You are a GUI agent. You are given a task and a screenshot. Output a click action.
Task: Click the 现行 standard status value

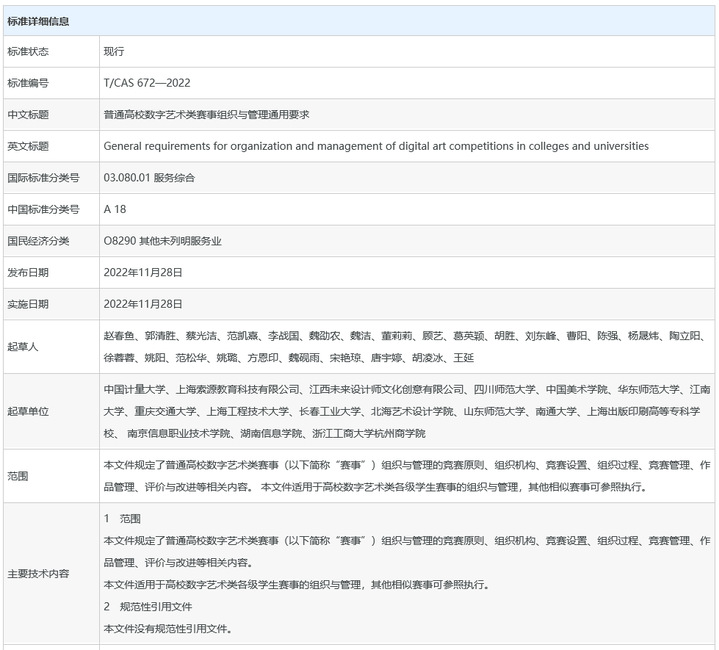tap(114, 51)
